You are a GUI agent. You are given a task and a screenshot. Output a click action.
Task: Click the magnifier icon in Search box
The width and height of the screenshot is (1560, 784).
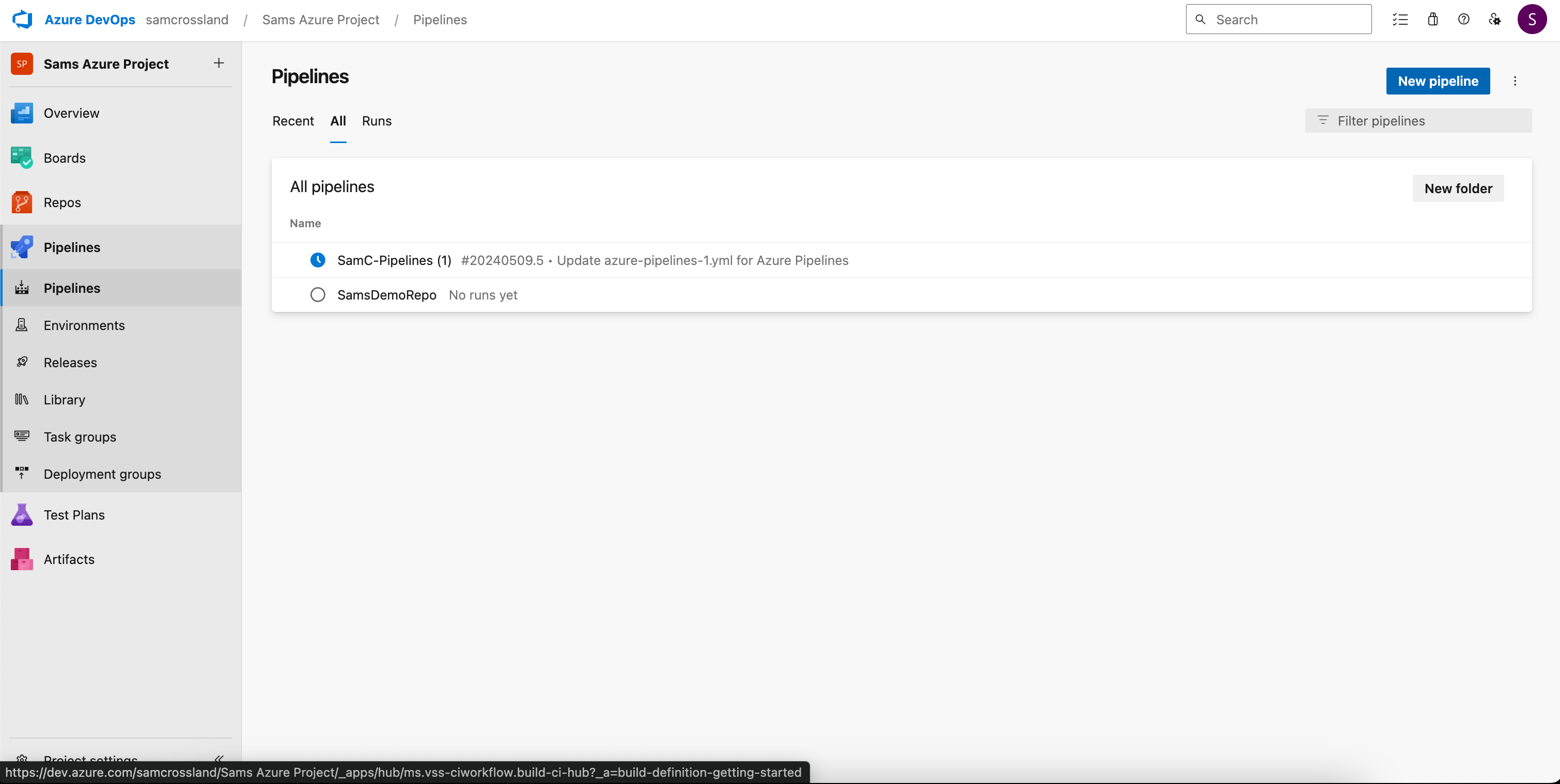pyautogui.click(x=1200, y=20)
